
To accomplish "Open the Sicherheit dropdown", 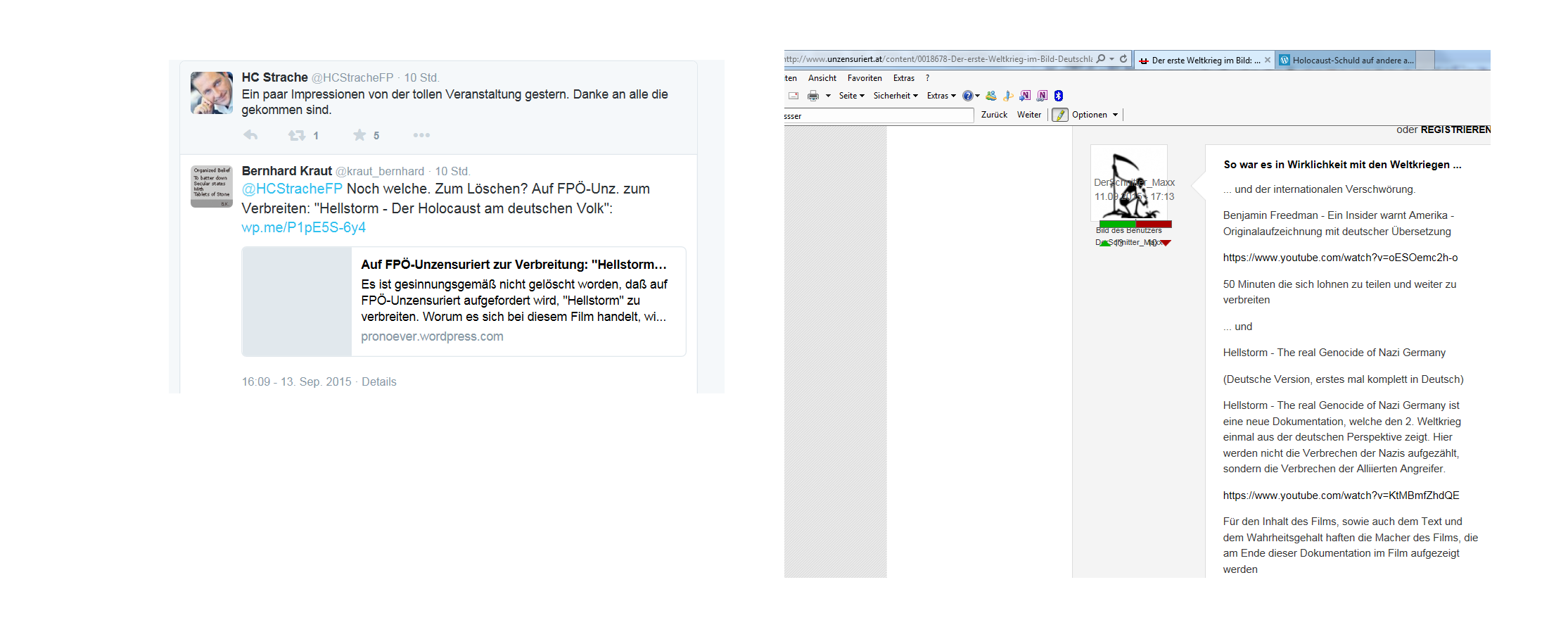I will point(895,96).
